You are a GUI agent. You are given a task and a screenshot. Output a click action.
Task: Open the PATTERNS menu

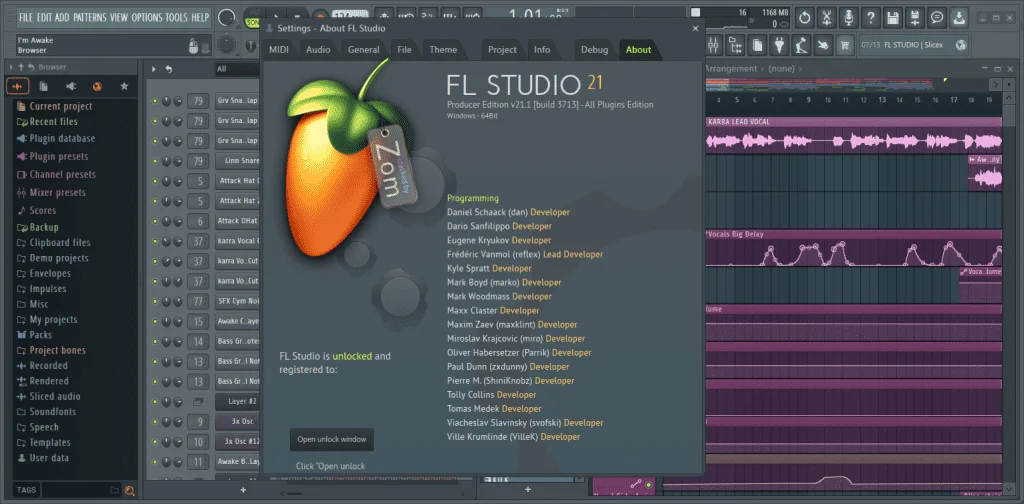(x=91, y=18)
